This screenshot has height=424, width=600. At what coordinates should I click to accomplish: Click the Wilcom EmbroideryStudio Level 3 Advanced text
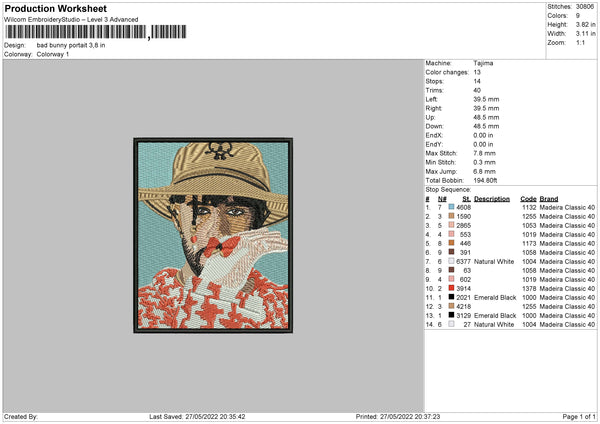[x=71, y=20]
